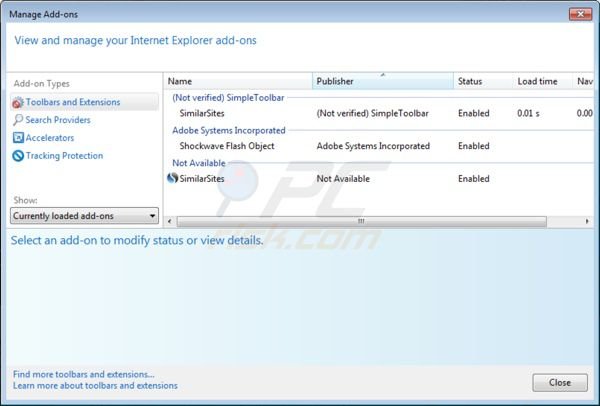Click the Accelerators arrow icon

tap(18, 138)
